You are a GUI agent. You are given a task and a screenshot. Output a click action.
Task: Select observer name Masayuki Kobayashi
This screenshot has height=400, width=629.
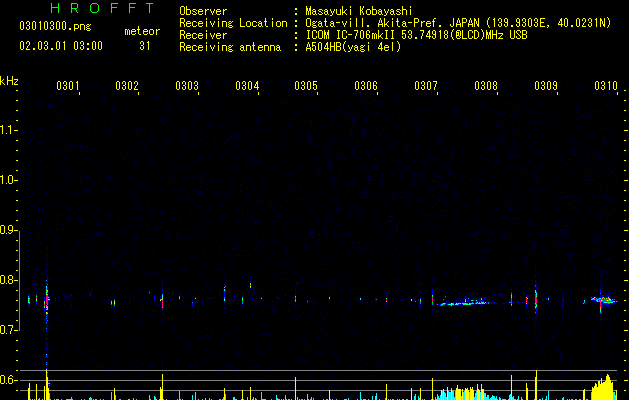point(359,11)
